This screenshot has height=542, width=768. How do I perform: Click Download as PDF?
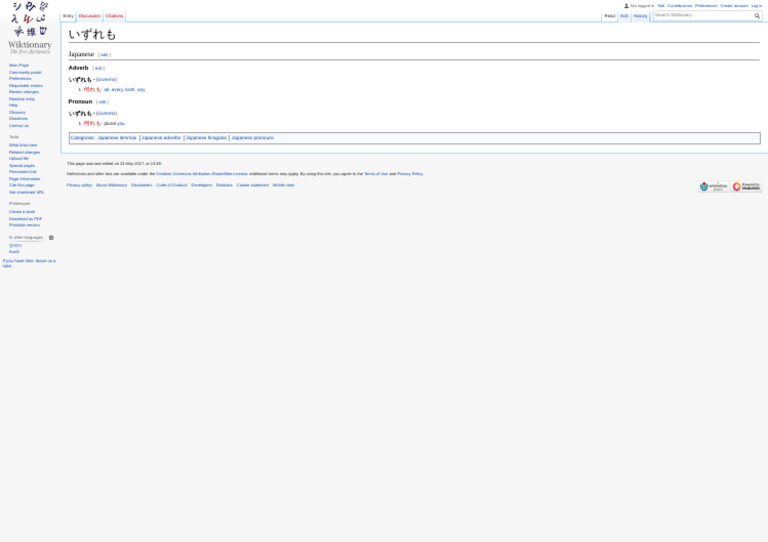pyautogui.click(x=25, y=219)
